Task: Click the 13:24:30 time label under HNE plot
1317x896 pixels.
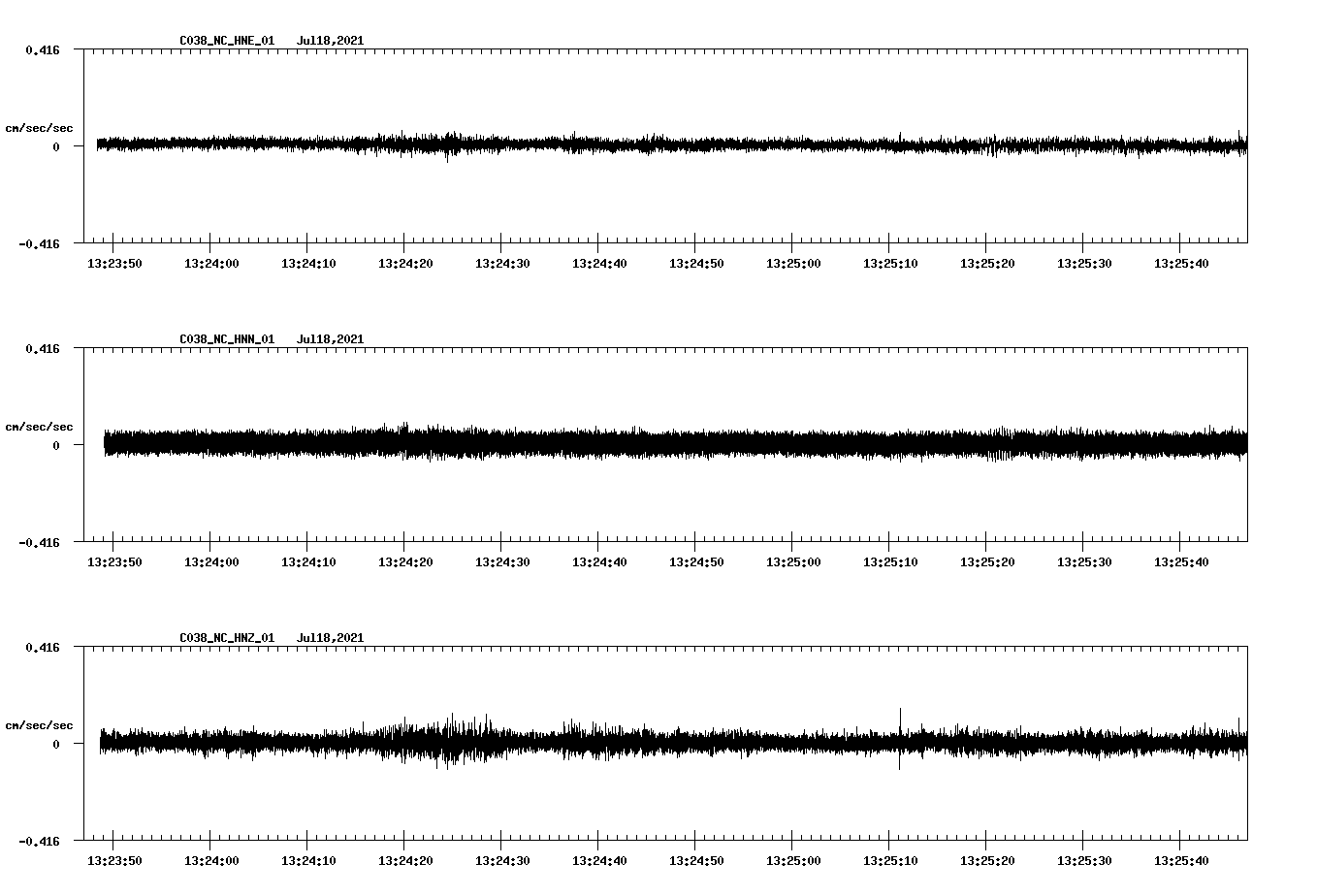Action: tap(502, 264)
